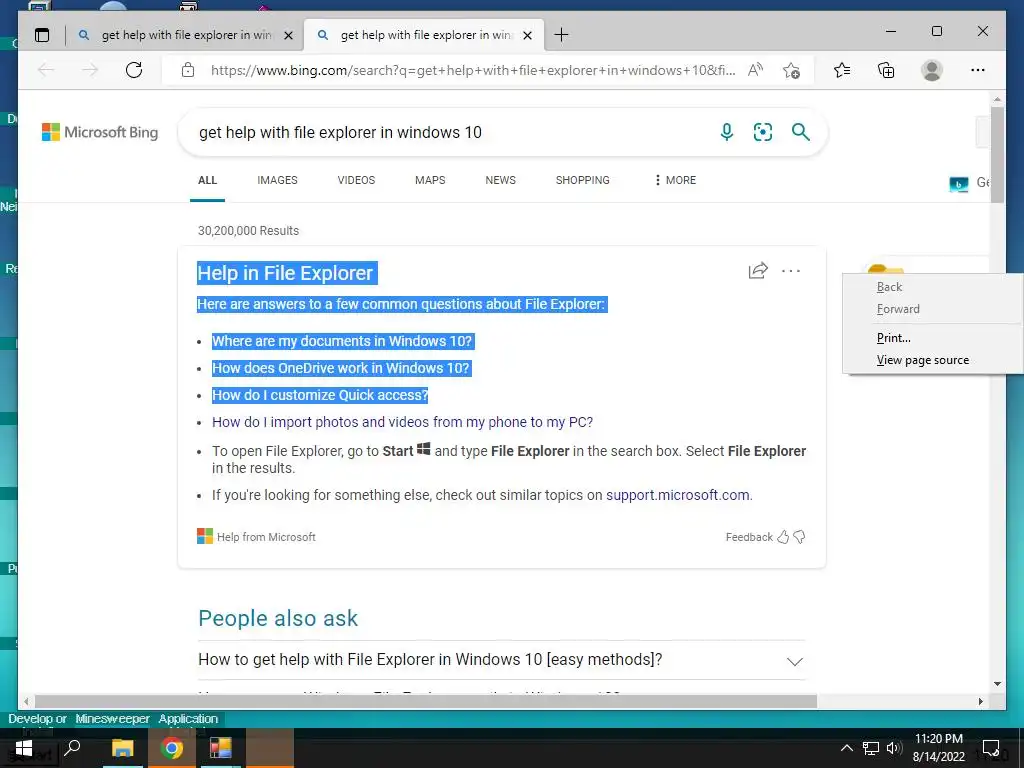
Task: Switch to MAPS results tab
Action: (x=430, y=180)
